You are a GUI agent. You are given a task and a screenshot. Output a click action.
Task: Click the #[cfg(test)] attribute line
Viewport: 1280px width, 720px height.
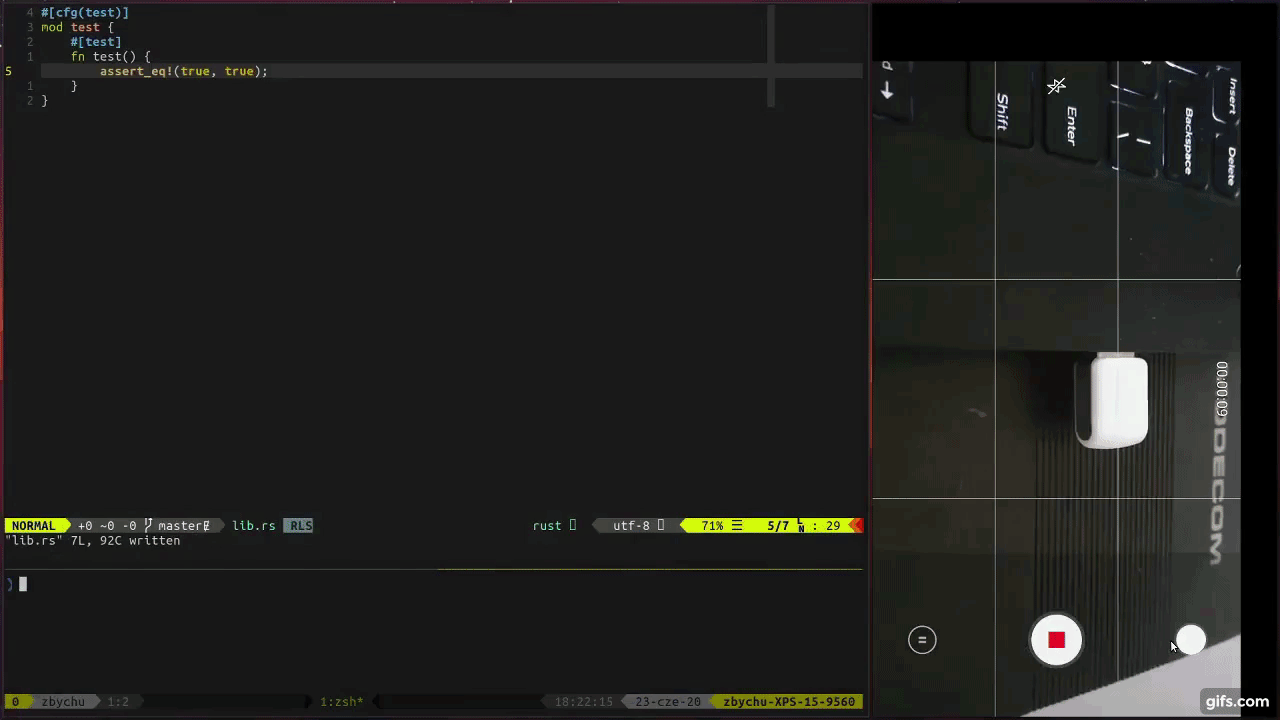(85, 12)
